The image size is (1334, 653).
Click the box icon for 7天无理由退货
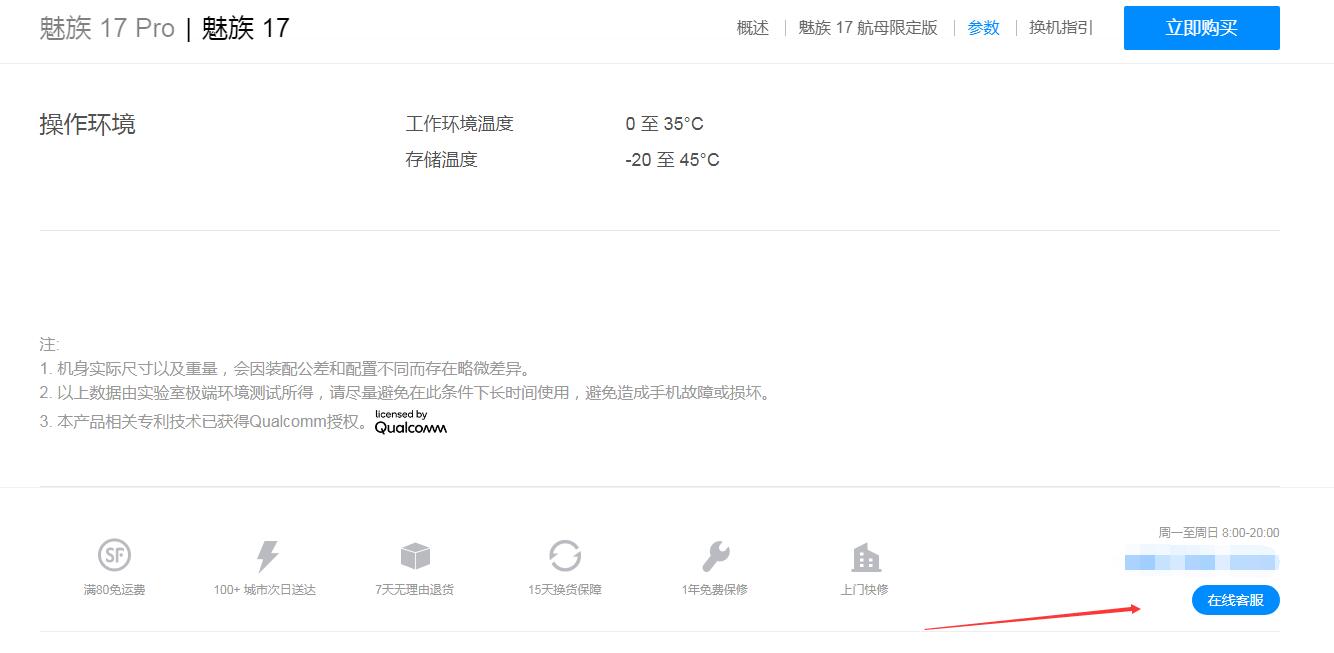tap(415, 556)
